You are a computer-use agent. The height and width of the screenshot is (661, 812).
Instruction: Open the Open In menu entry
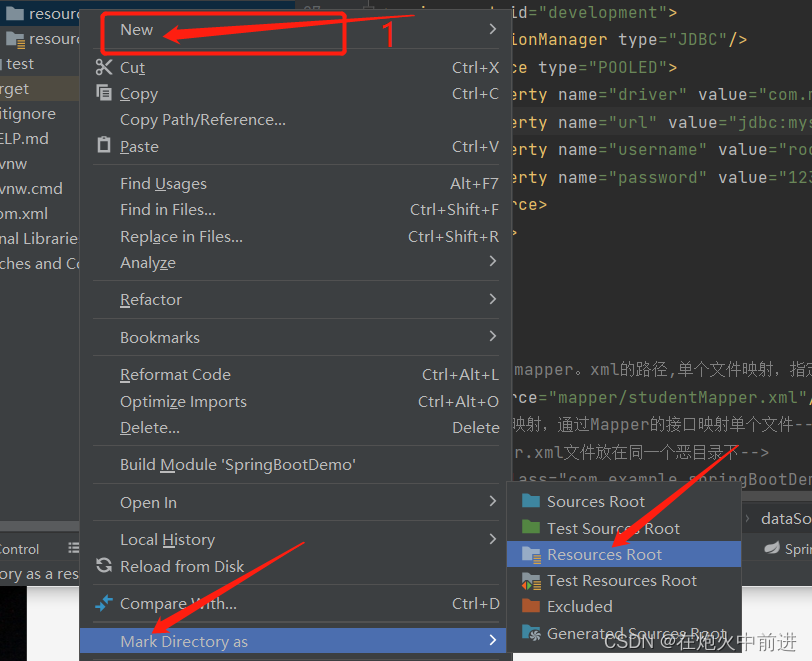tap(296, 502)
